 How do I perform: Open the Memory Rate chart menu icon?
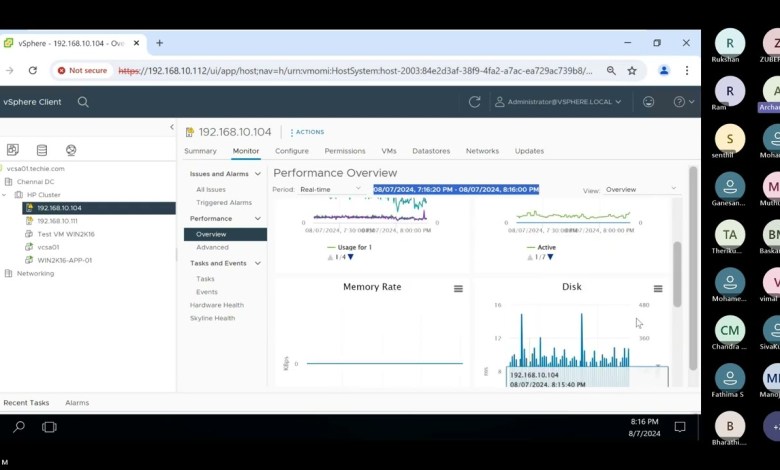coord(458,289)
